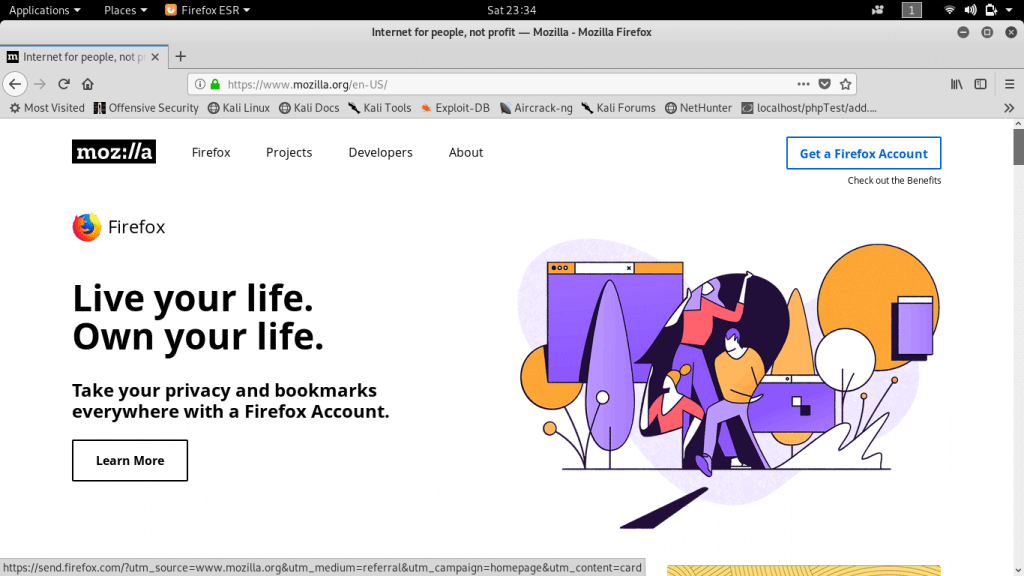
Task: Open Firefox ESR application menu
Action: 207,10
